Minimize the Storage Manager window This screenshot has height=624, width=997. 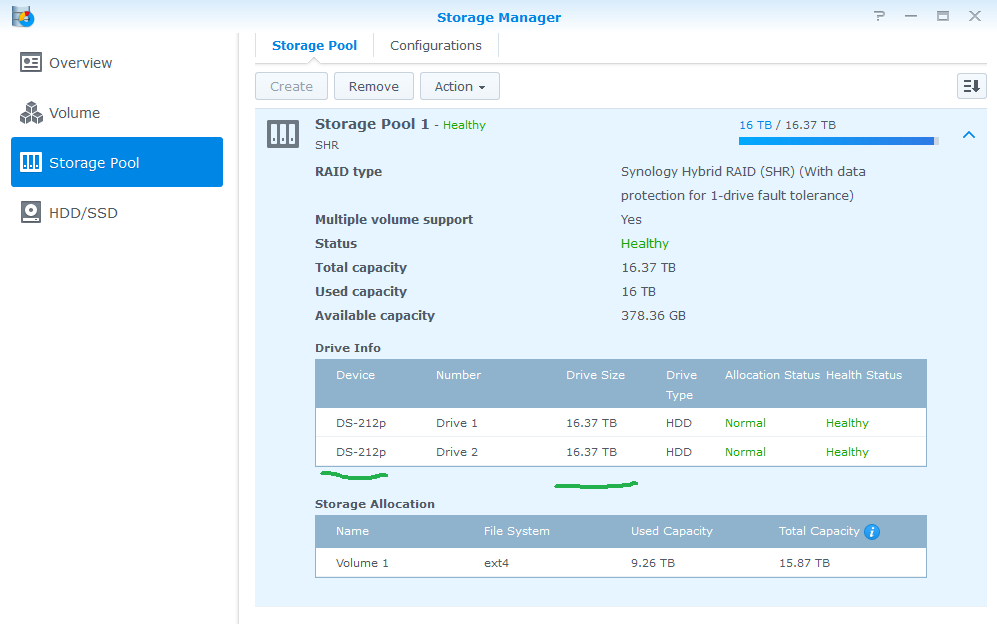pos(911,16)
